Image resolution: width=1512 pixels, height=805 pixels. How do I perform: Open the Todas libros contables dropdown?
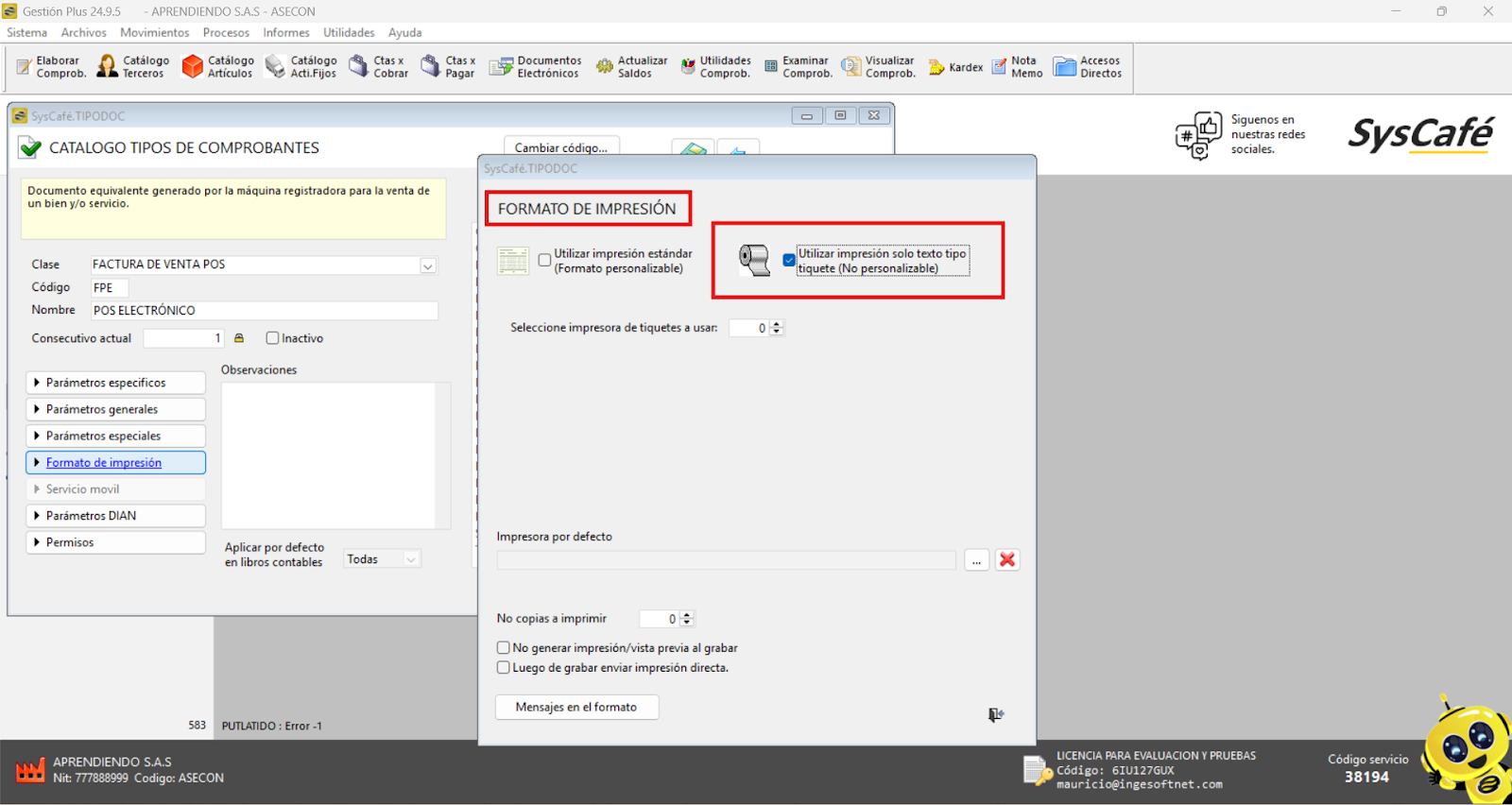click(x=410, y=559)
